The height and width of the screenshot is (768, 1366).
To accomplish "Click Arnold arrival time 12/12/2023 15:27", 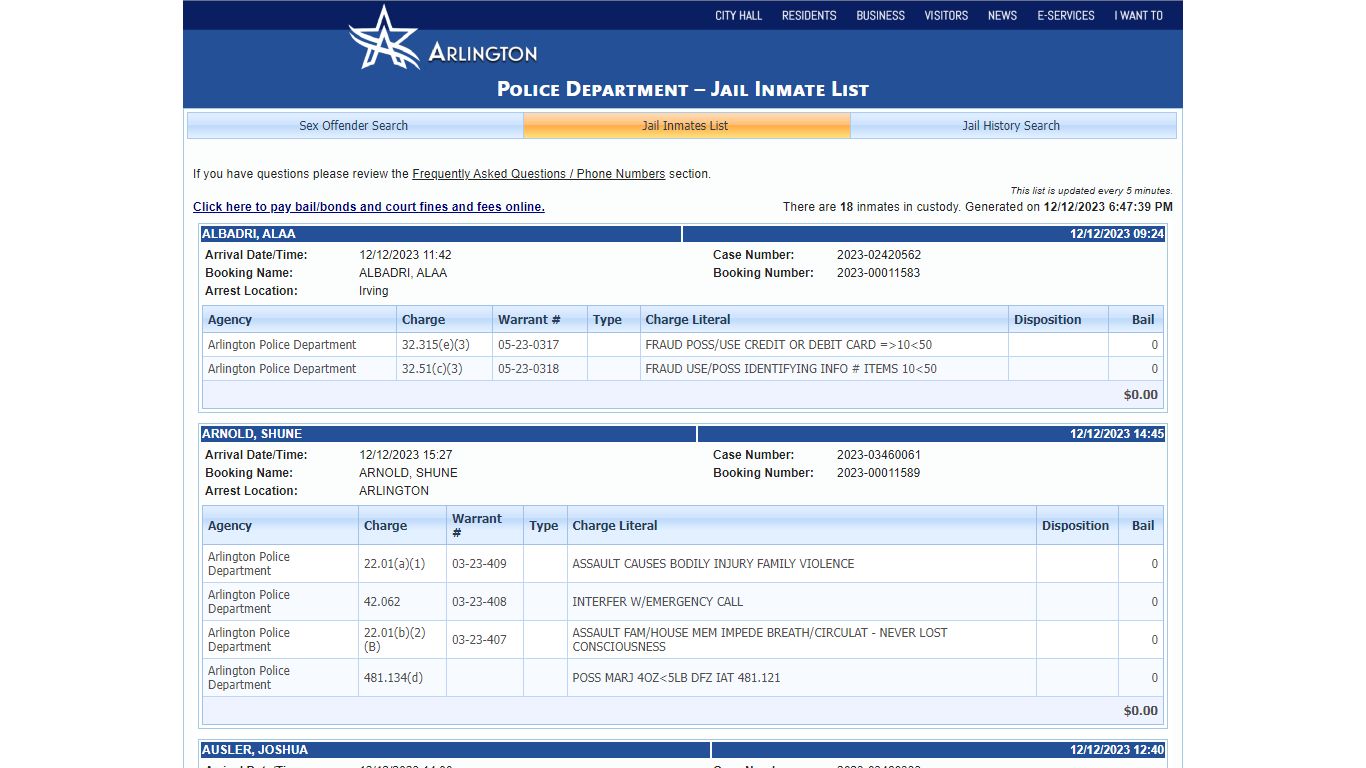I will pos(405,455).
